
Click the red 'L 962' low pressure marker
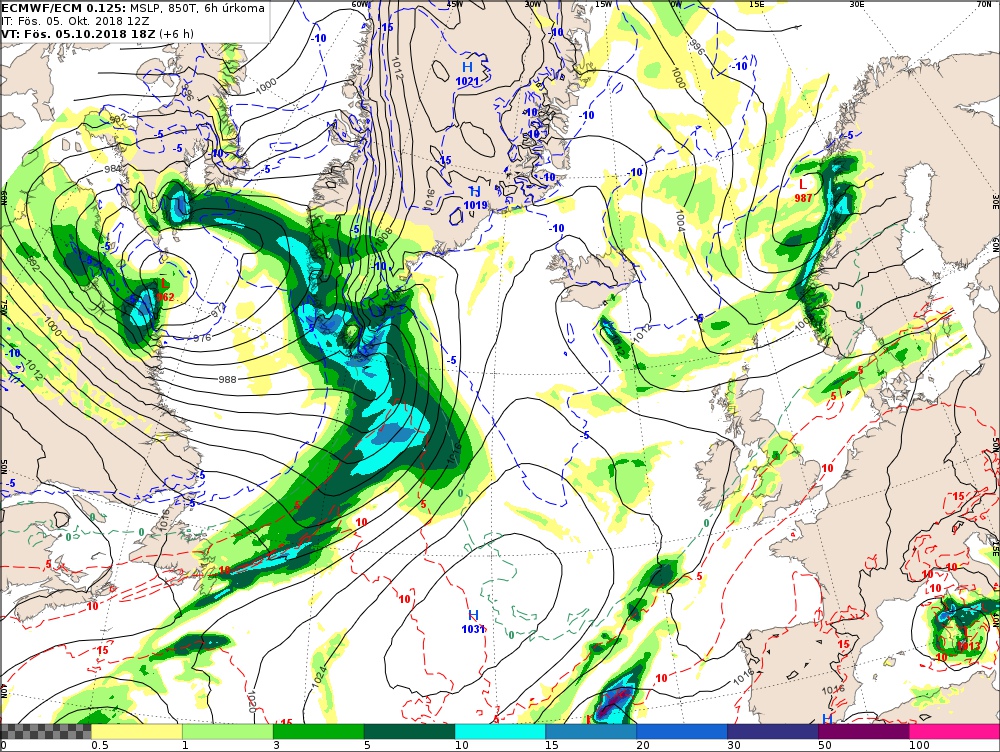(x=165, y=290)
